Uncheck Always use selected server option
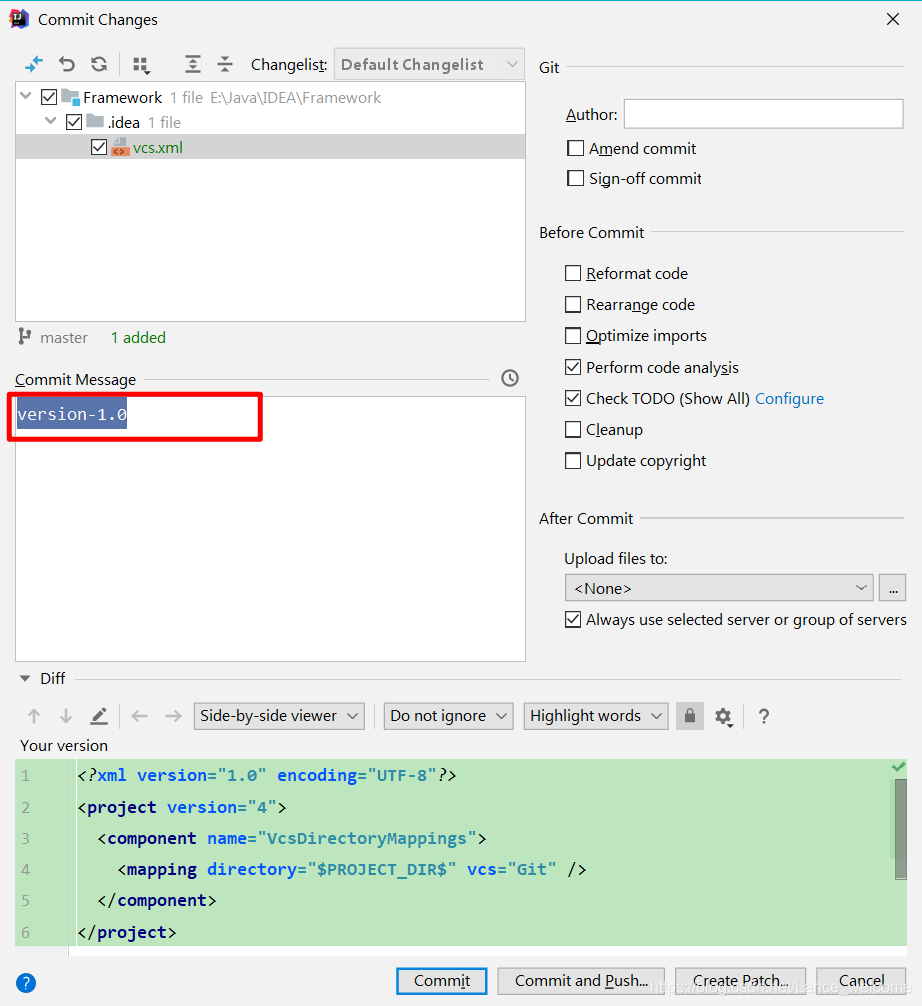The width and height of the screenshot is (922, 1006). (573, 620)
